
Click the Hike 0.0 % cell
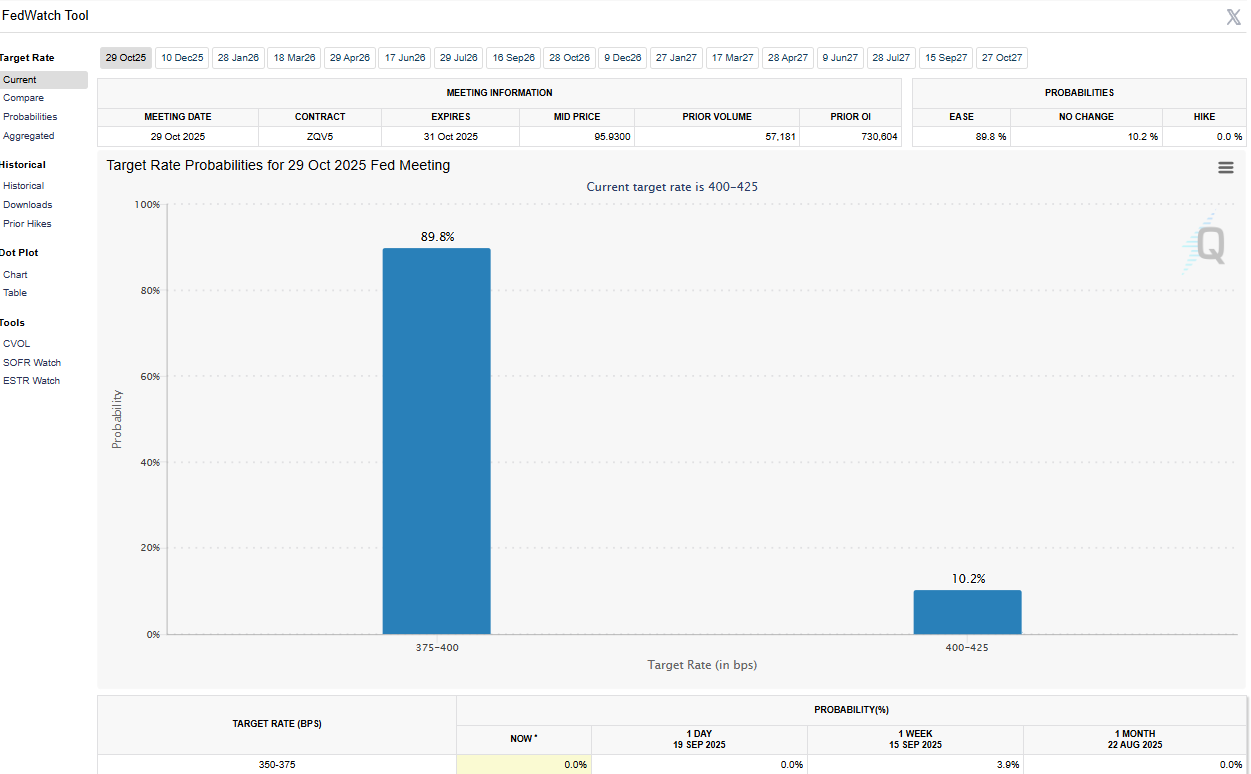pos(1204,137)
